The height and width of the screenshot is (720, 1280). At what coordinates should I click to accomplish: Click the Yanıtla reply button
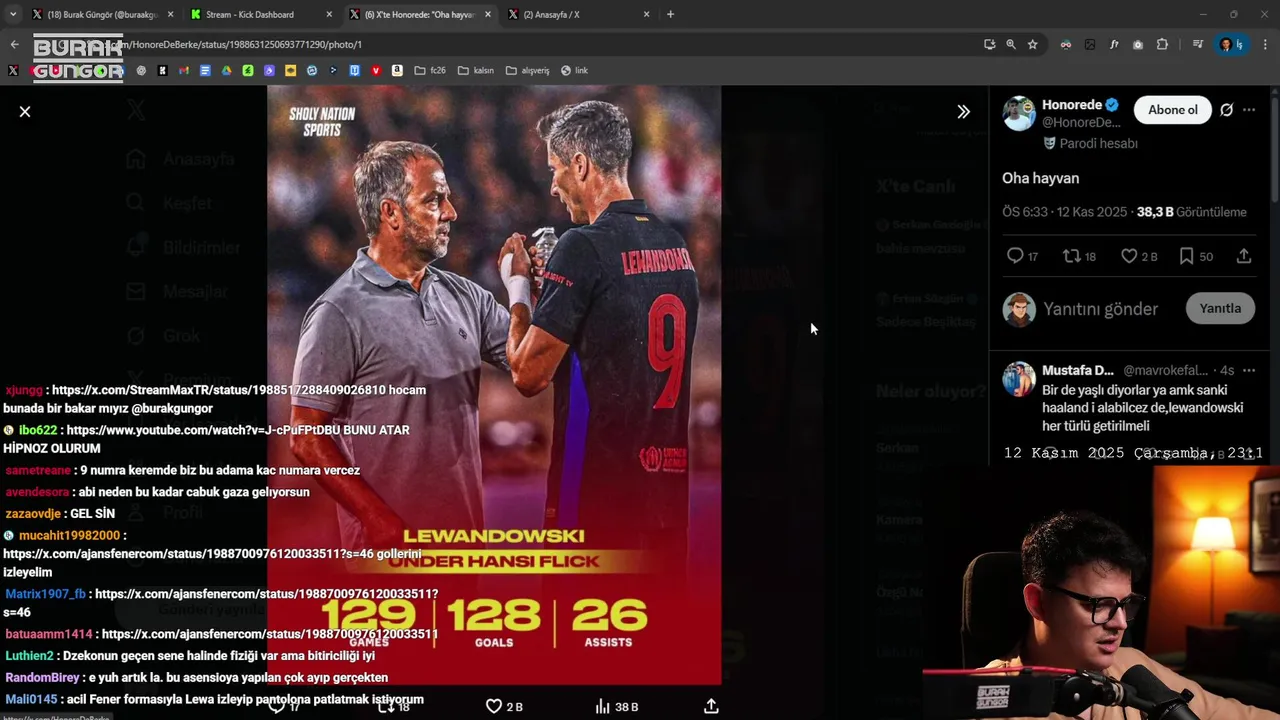(1220, 308)
